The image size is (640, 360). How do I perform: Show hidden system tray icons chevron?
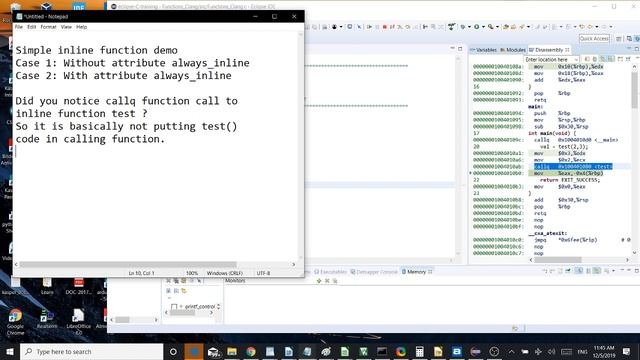coord(511,351)
